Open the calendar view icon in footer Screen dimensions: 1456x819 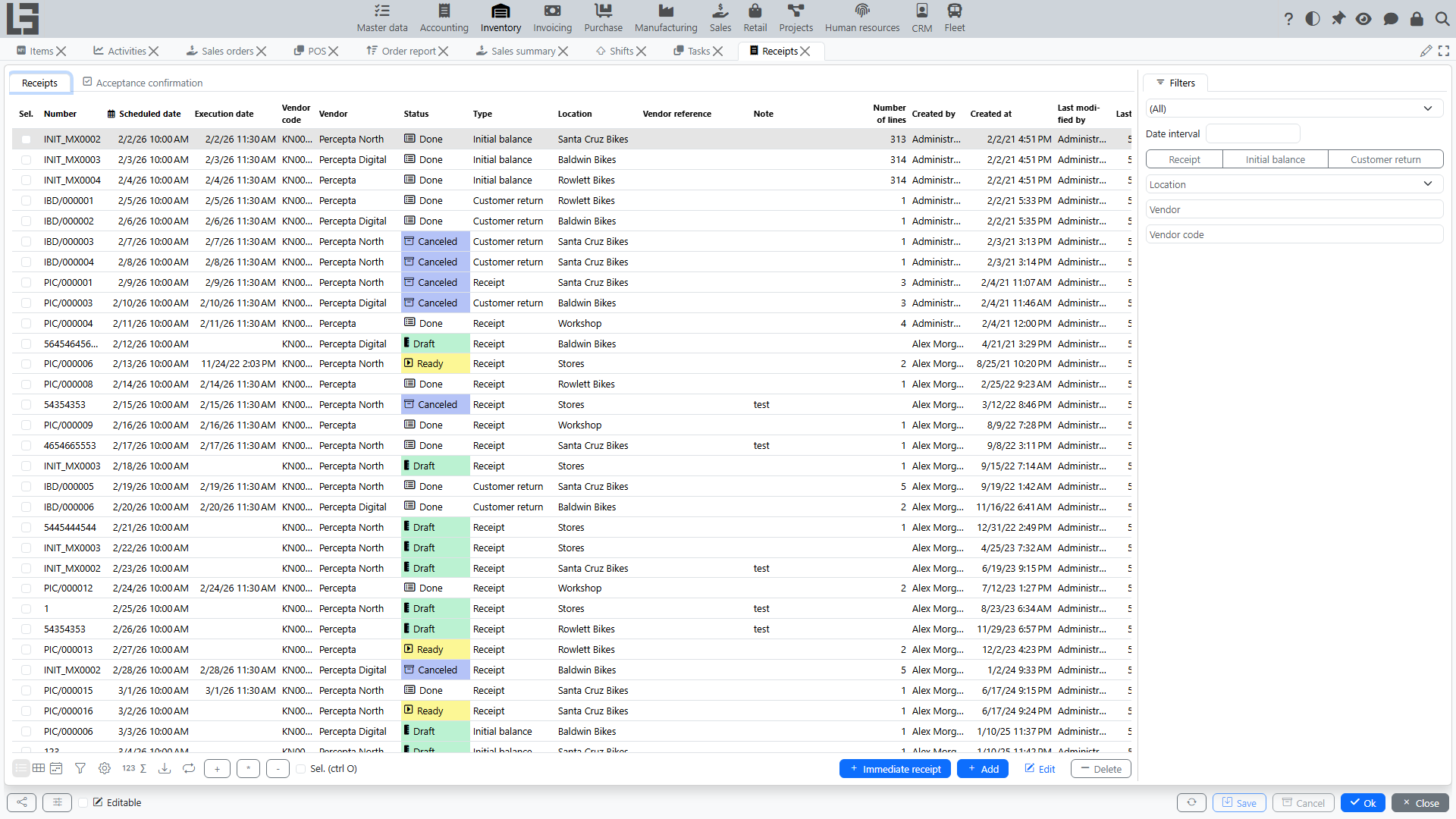coord(56,768)
